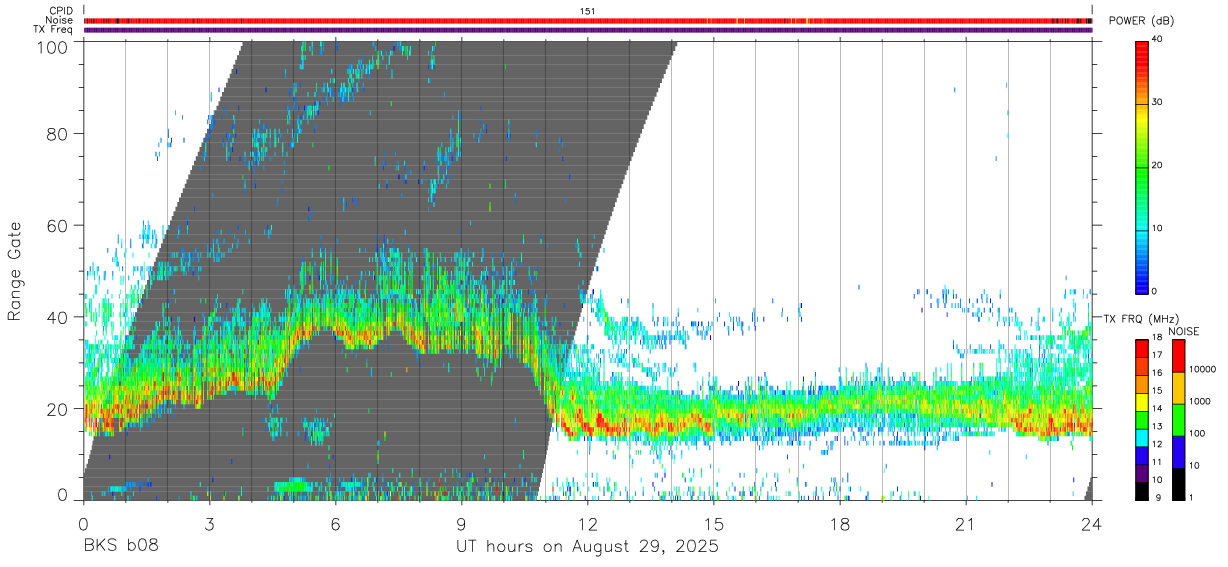Click the 60 tick on the Range Gate axis
Screen dimensions: 1228x567
click(58, 226)
